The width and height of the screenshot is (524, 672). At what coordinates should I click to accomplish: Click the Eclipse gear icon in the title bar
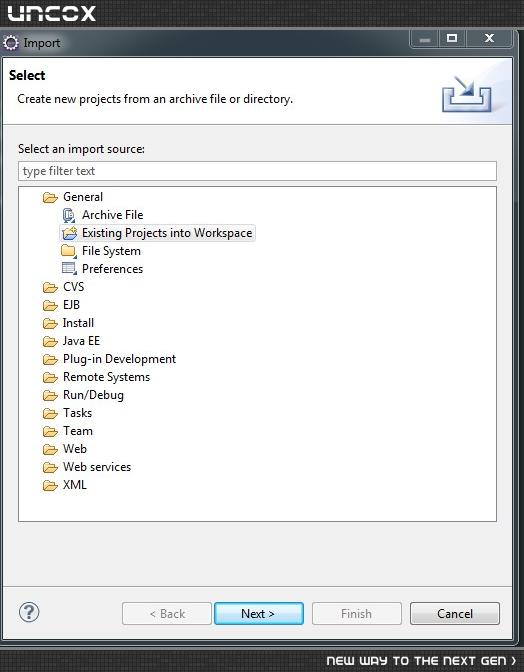(x=11, y=43)
